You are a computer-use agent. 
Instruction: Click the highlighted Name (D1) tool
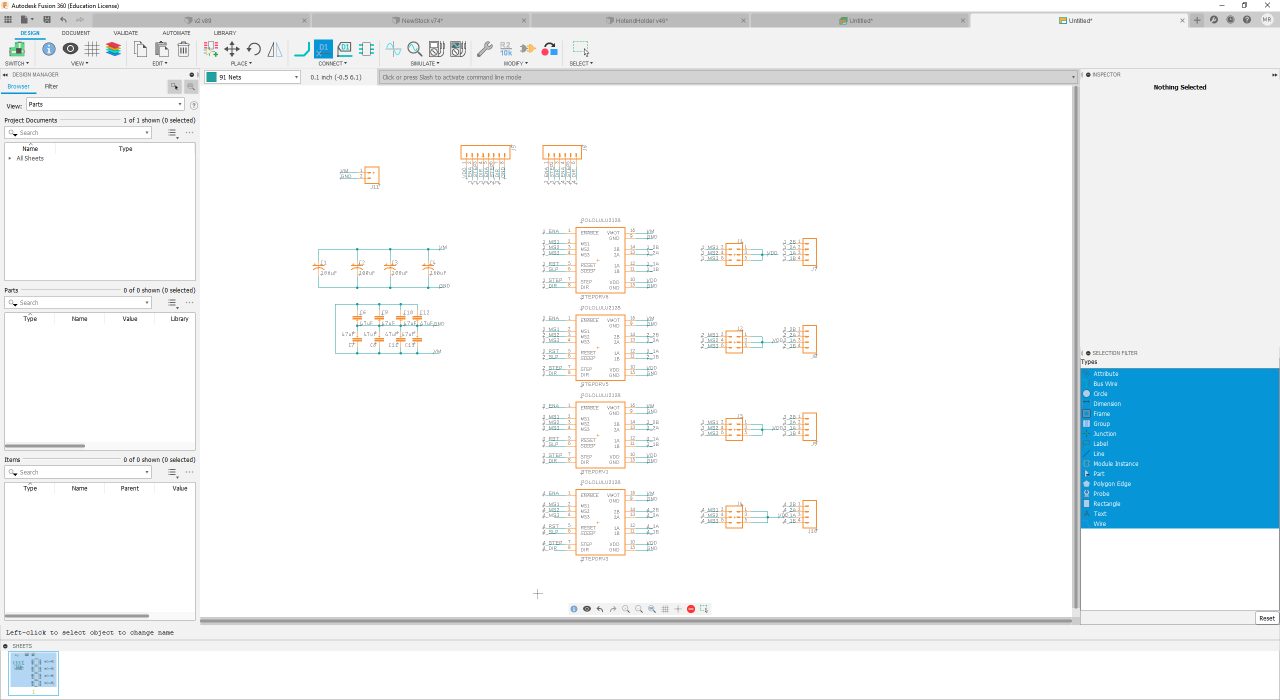click(323, 48)
